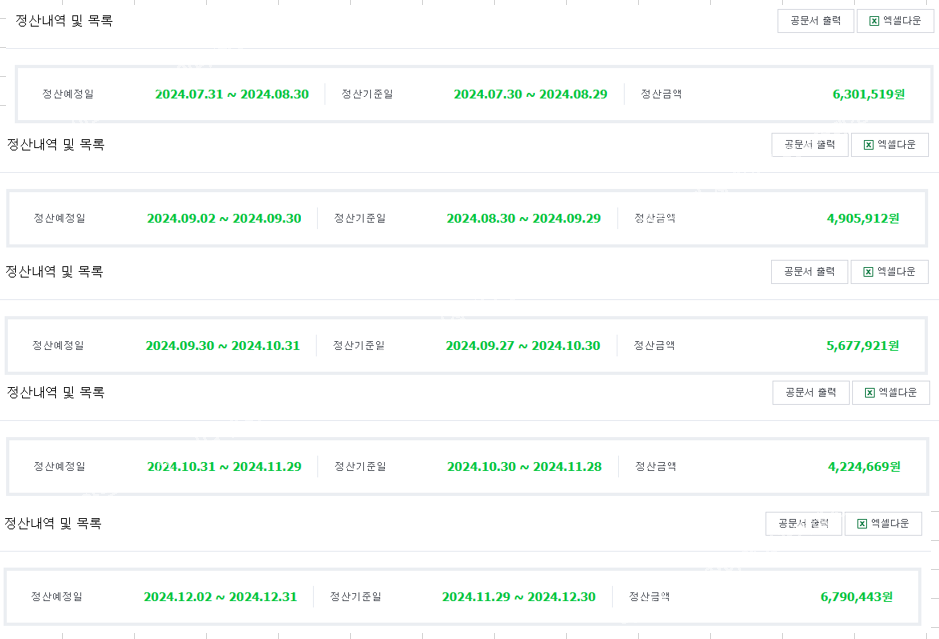Click the base period 2024.11.29 ~ 2024.12.30
This screenshot has height=639, width=939.
coord(519,597)
